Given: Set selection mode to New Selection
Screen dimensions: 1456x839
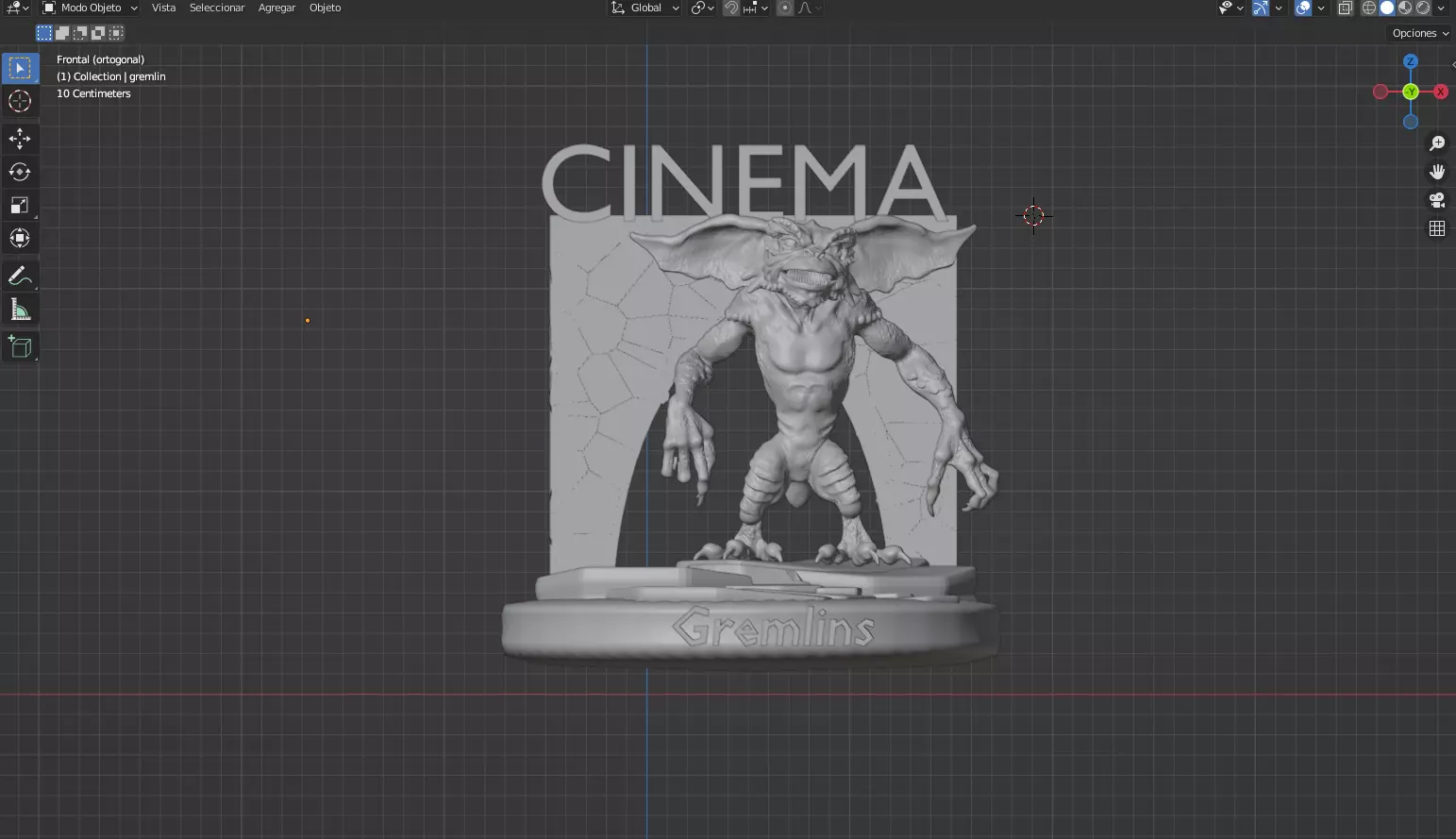Looking at the screenshot, I should point(44,33).
